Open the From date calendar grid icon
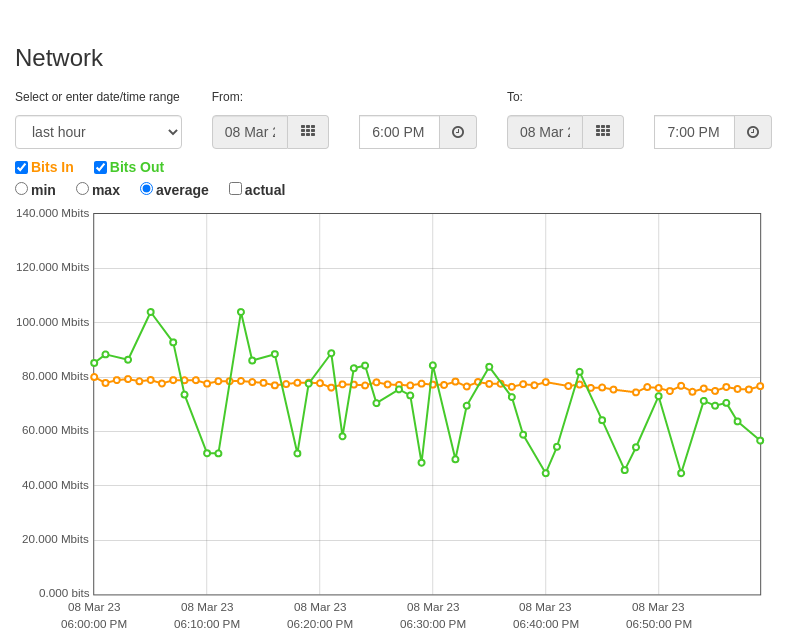 [308, 132]
